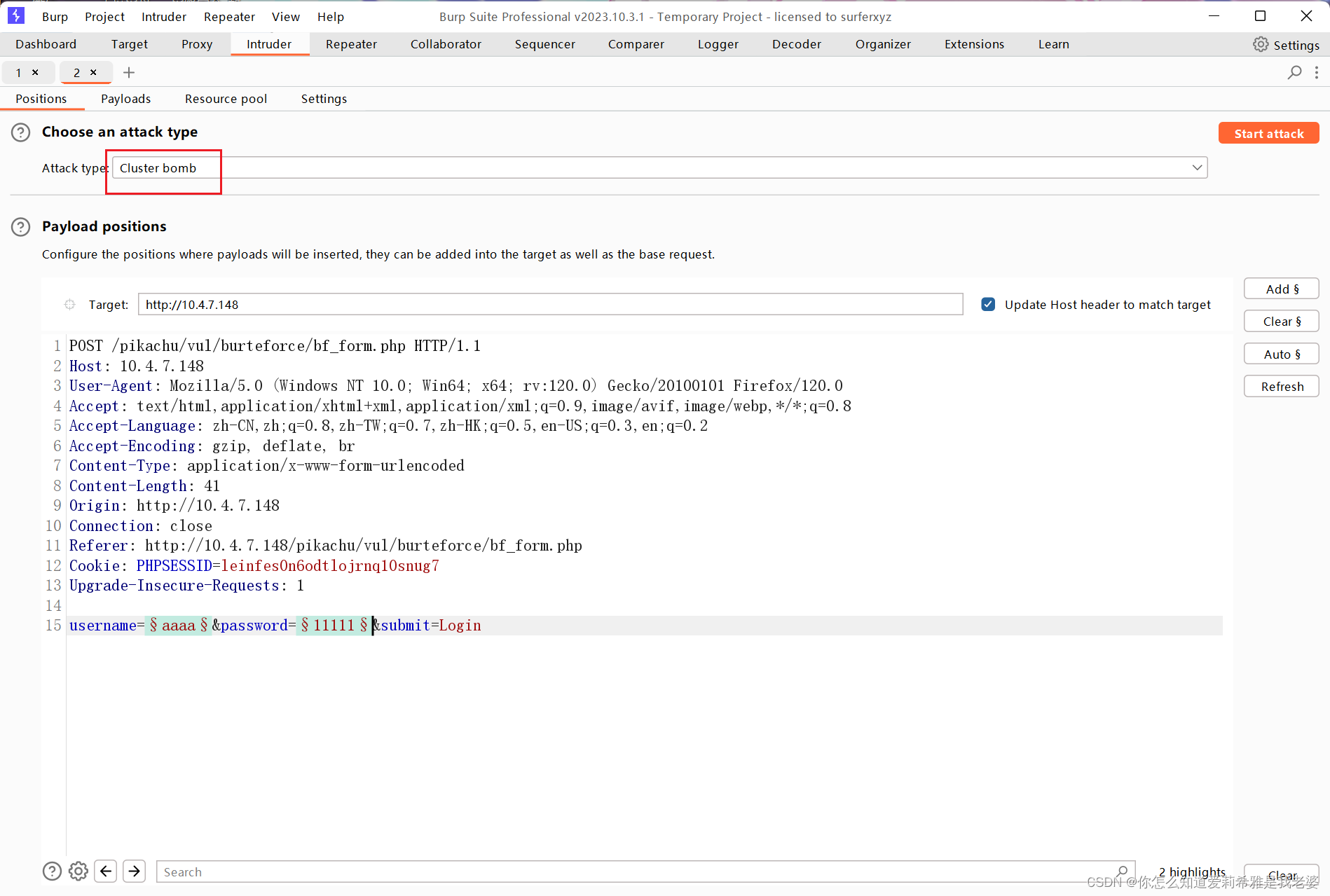Click the Refresh button
This screenshot has height=896, width=1330.
(1282, 386)
